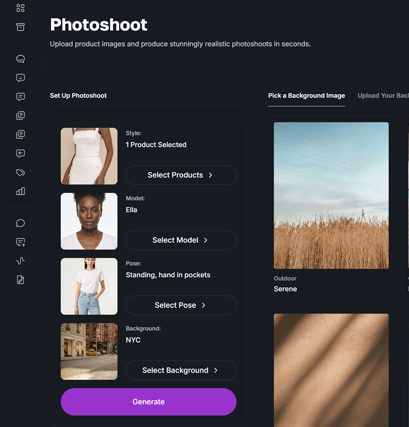Click the Select Background button

[x=181, y=370]
